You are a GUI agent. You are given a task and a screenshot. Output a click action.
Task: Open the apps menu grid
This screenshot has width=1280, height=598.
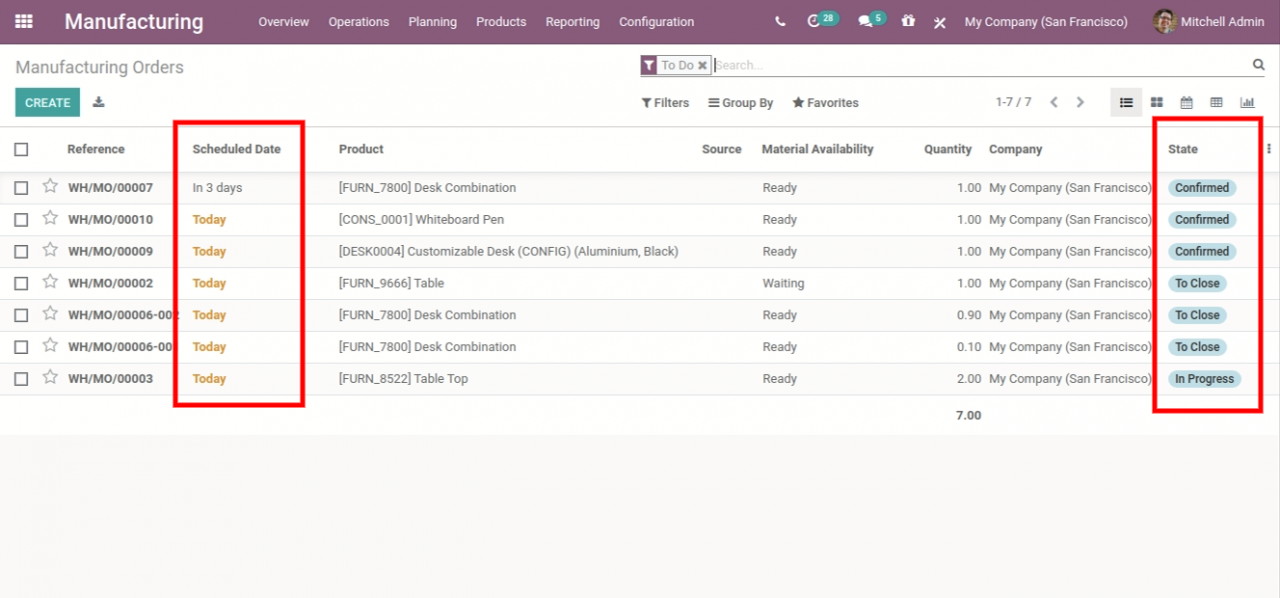23,20
